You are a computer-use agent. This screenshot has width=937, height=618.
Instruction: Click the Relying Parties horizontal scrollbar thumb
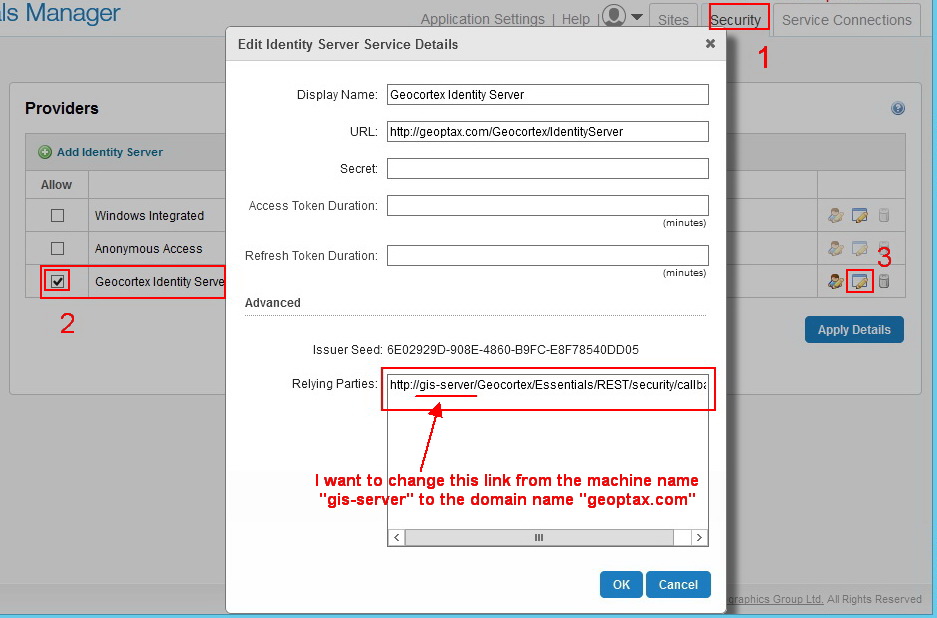pos(539,537)
